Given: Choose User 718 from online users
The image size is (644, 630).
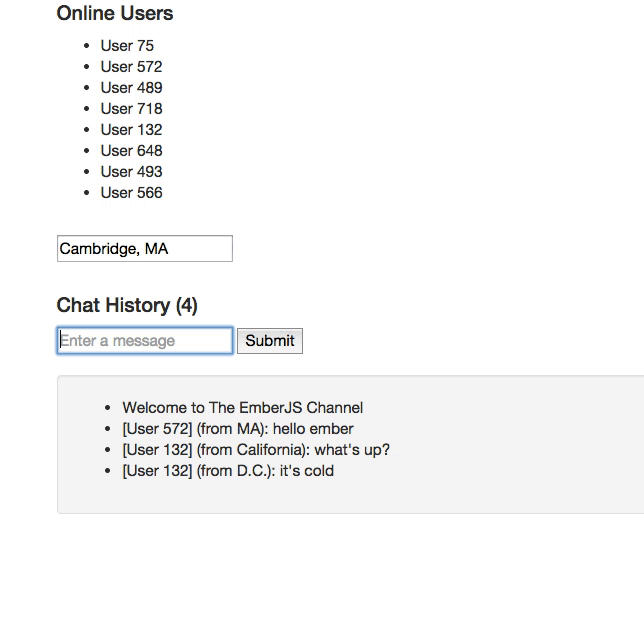Looking at the screenshot, I should coord(131,109).
